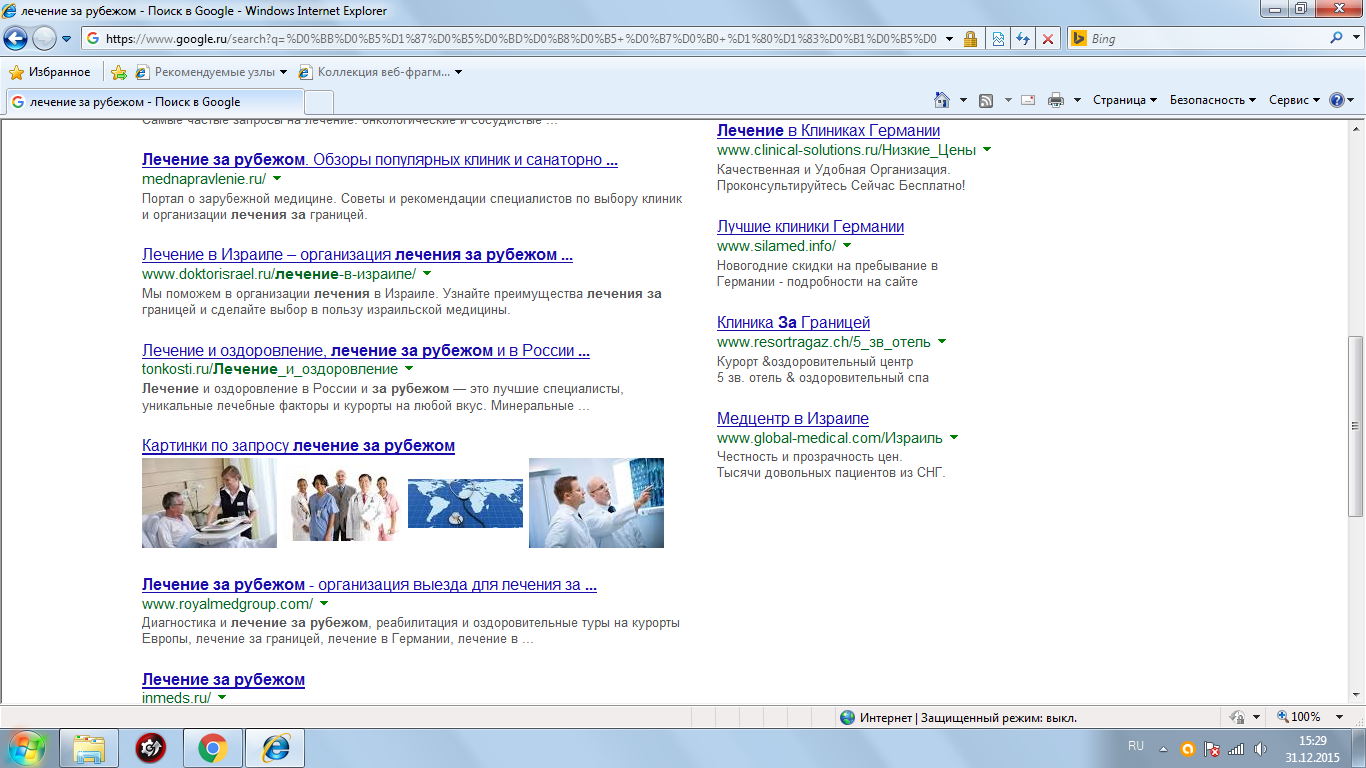
Task: Click the volume speaker tray icon
Action: (1260, 748)
